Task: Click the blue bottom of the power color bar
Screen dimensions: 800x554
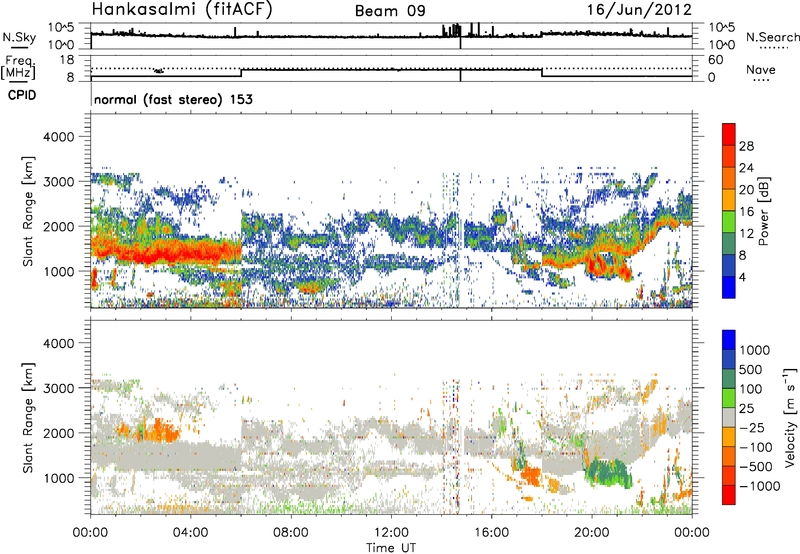Action: tap(729, 287)
